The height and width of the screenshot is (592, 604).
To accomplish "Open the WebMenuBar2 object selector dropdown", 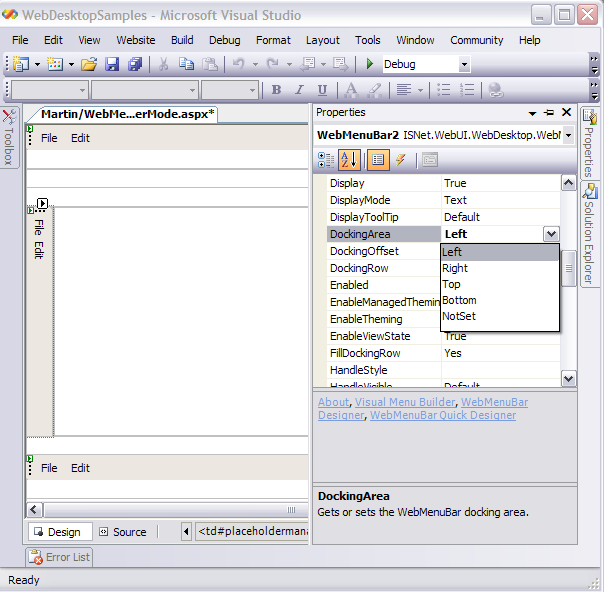I will pos(568,135).
